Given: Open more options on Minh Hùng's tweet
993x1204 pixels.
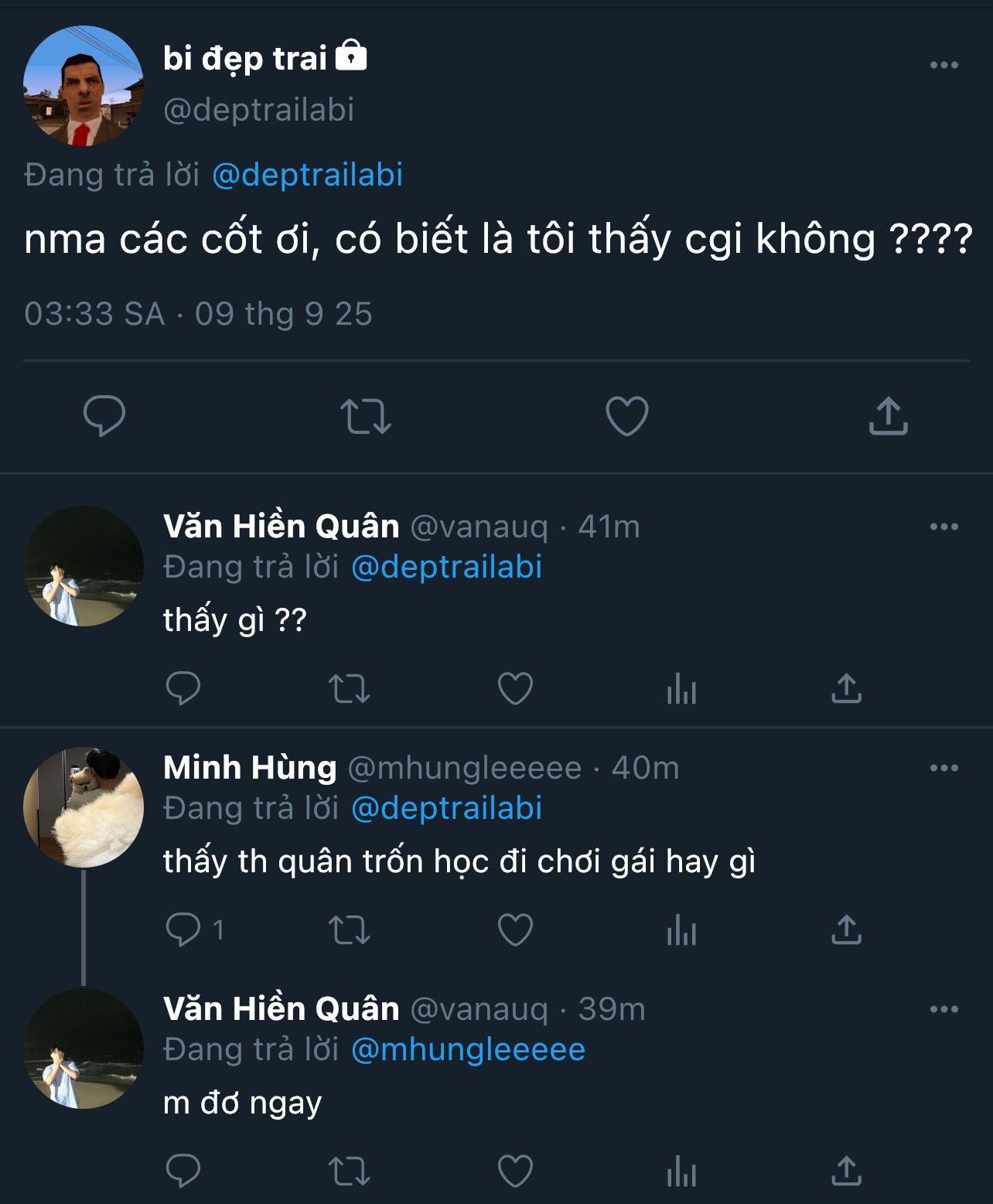Looking at the screenshot, I should pos(944,769).
